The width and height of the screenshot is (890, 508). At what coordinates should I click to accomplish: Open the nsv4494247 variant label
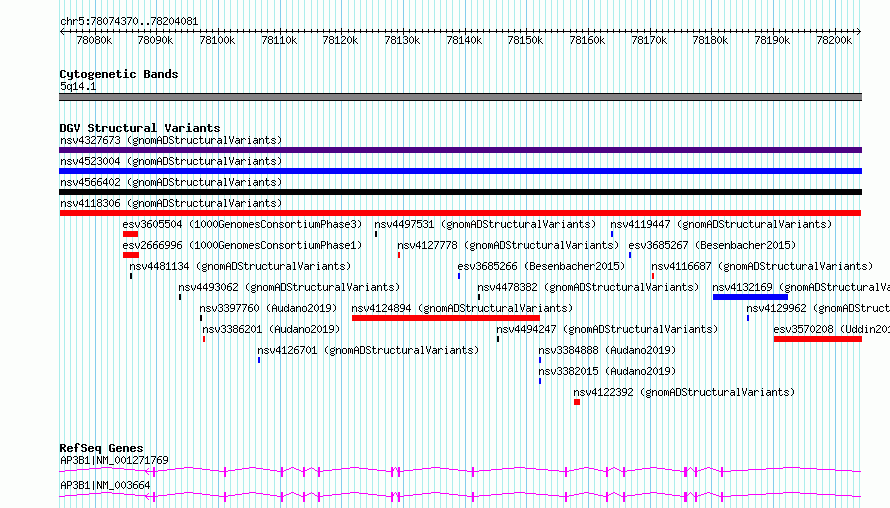(607, 329)
